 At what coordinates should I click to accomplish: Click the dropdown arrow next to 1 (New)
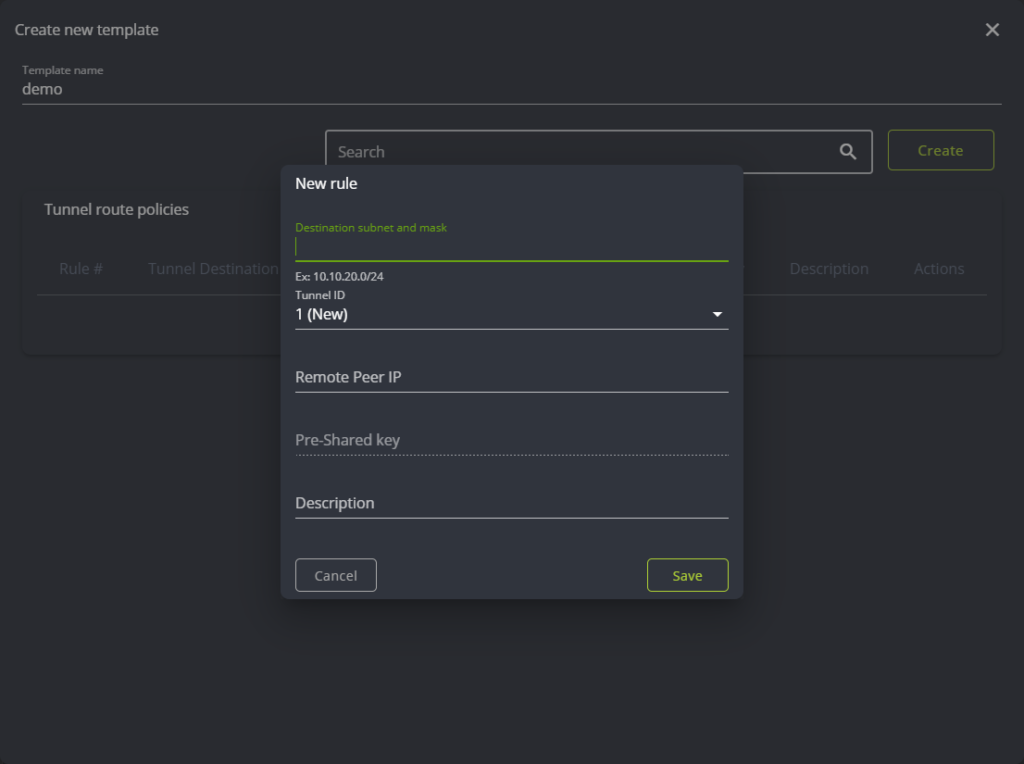tap(717, 313)
